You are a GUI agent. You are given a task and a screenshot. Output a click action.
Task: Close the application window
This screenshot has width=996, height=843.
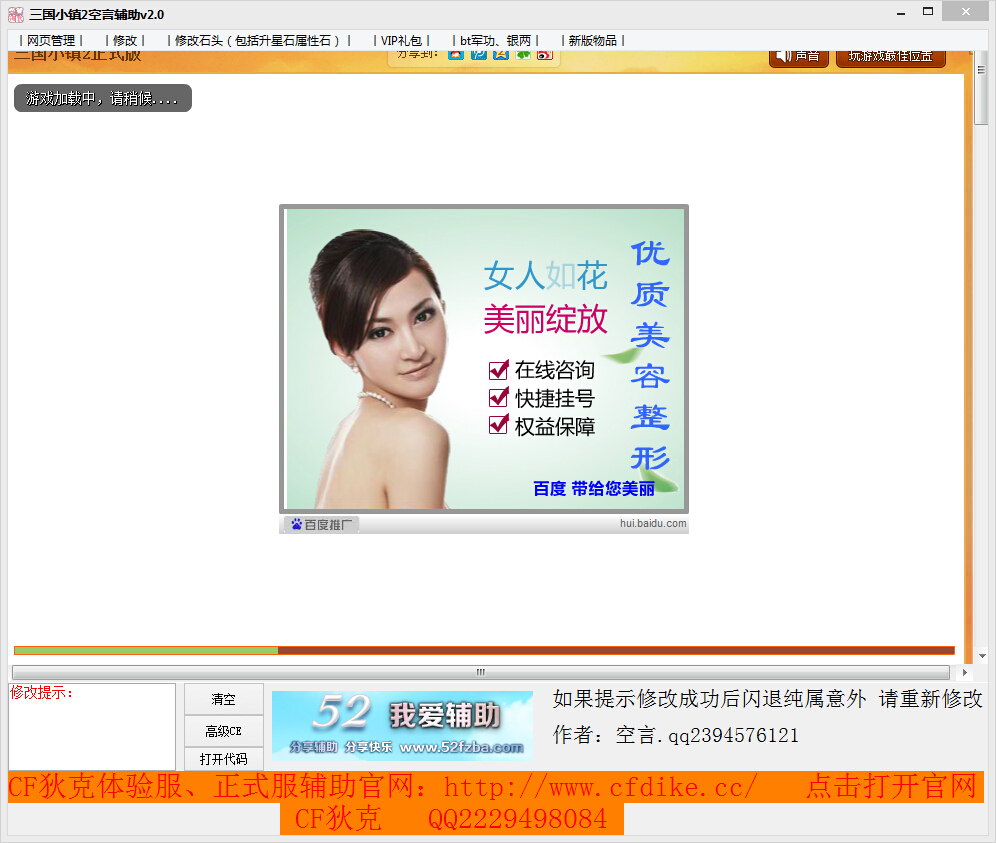coord(966,11)
